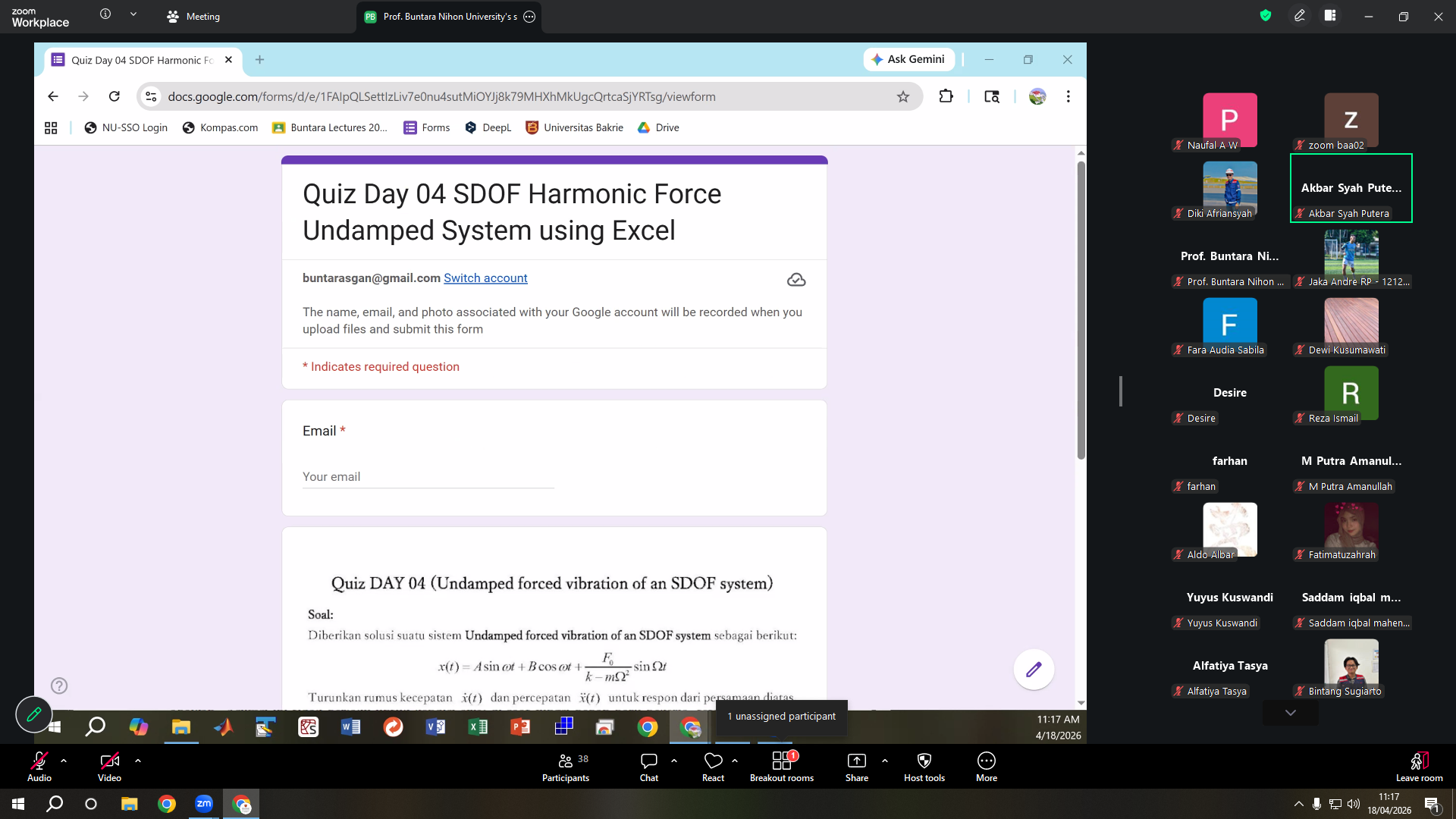1456x819 pixels.
Task: Focus the Your email input field
Action: 428,477
